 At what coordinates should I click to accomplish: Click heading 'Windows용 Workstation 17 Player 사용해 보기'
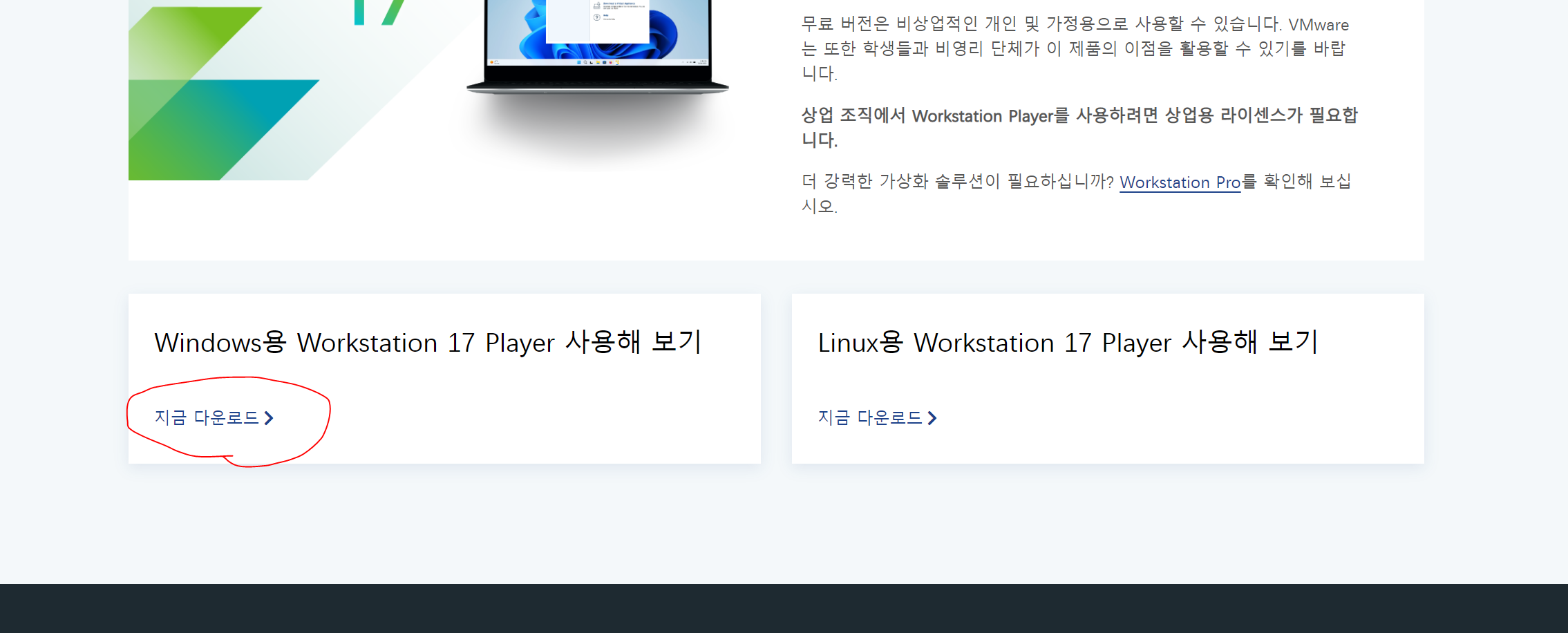428,343
